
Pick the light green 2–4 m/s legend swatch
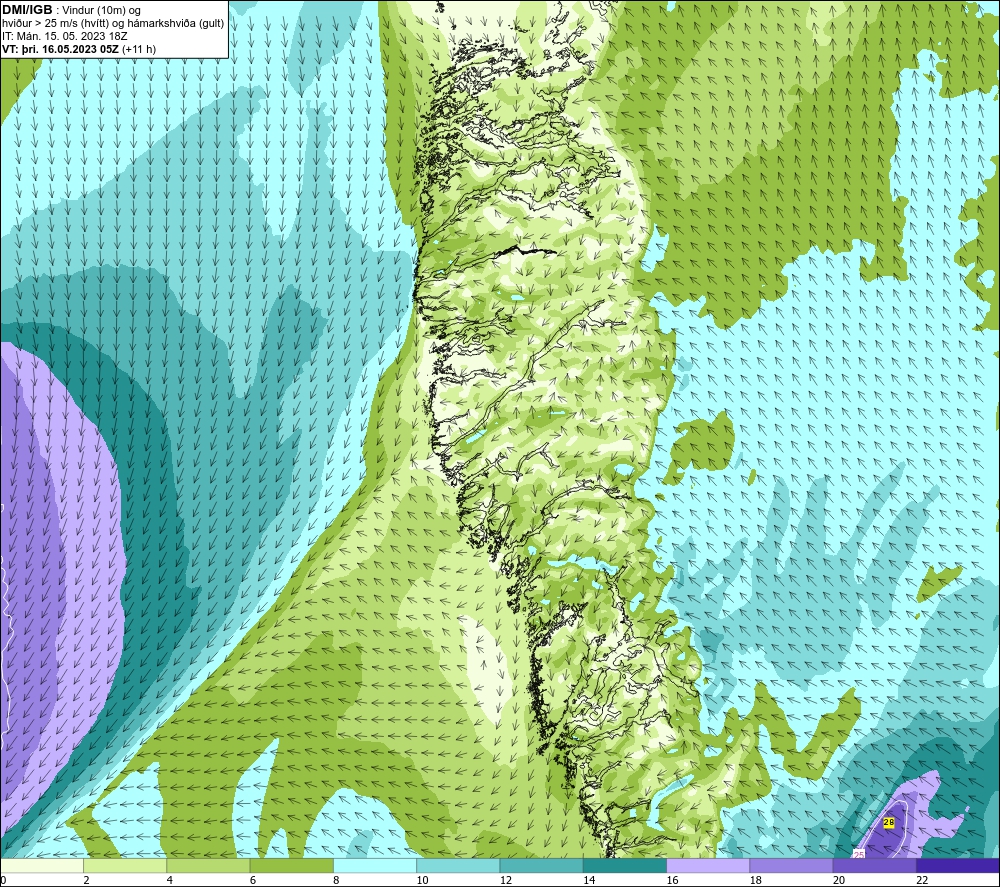tap(125, 865)
